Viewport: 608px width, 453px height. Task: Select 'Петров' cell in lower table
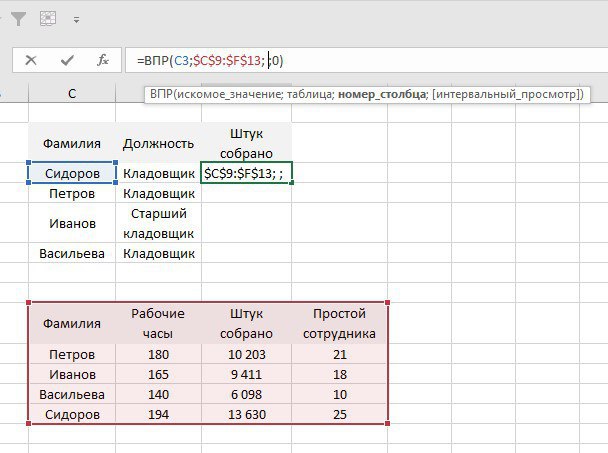(x=72, y=354)
